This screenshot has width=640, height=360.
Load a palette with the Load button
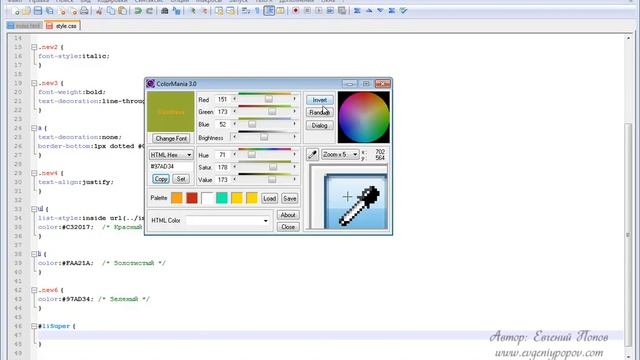(269, 199)
